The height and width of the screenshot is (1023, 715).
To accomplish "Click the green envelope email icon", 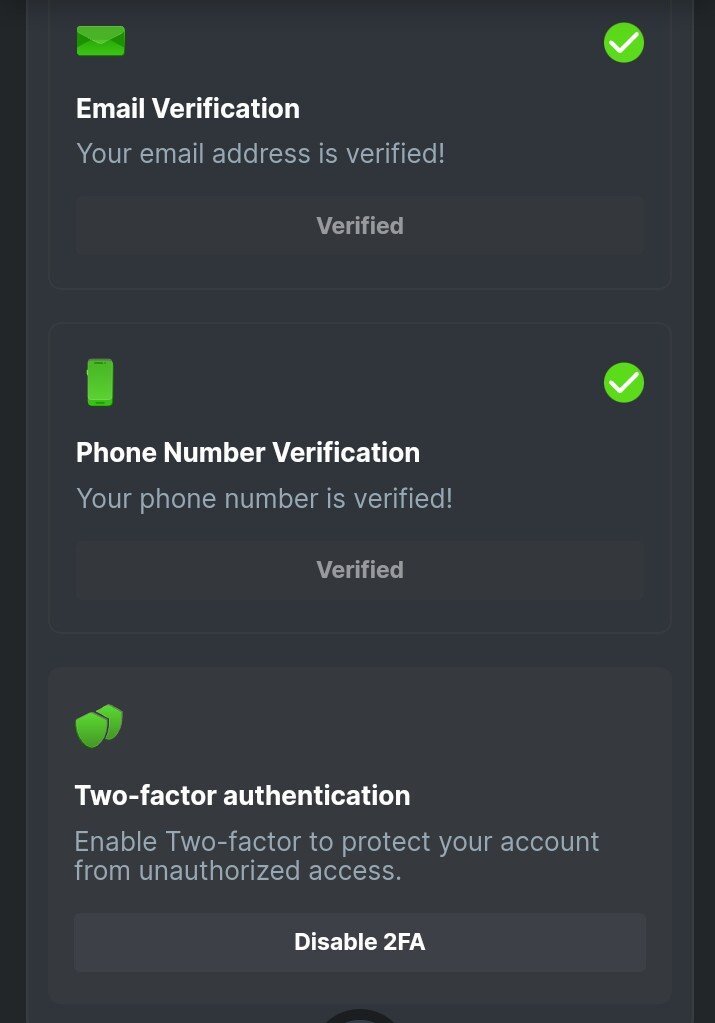I will tap(101, 41).
